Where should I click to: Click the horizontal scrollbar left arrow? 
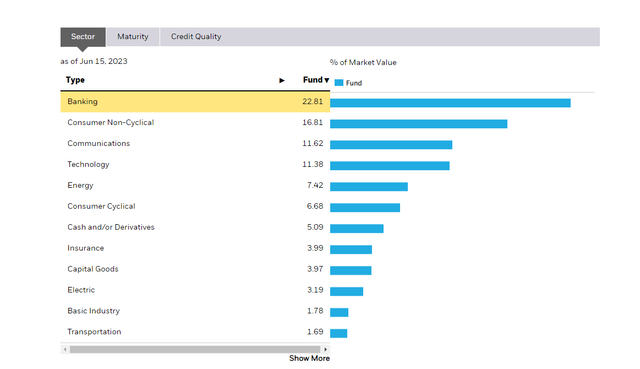65,349
